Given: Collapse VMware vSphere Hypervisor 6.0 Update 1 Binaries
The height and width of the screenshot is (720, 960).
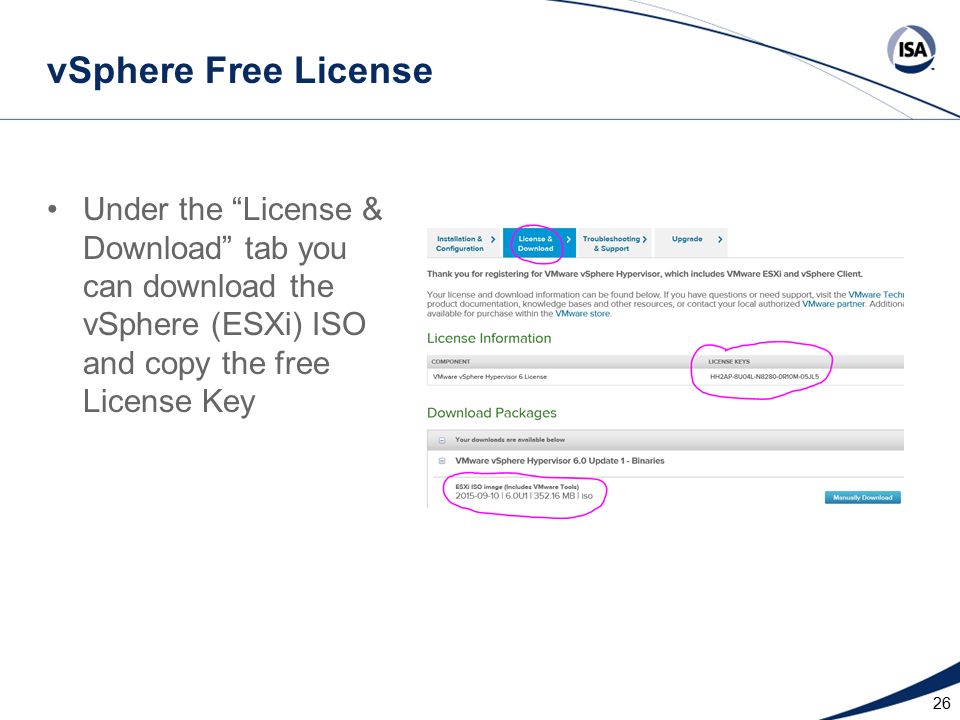Looking at the screenshot, I should [x=441, y=461].
